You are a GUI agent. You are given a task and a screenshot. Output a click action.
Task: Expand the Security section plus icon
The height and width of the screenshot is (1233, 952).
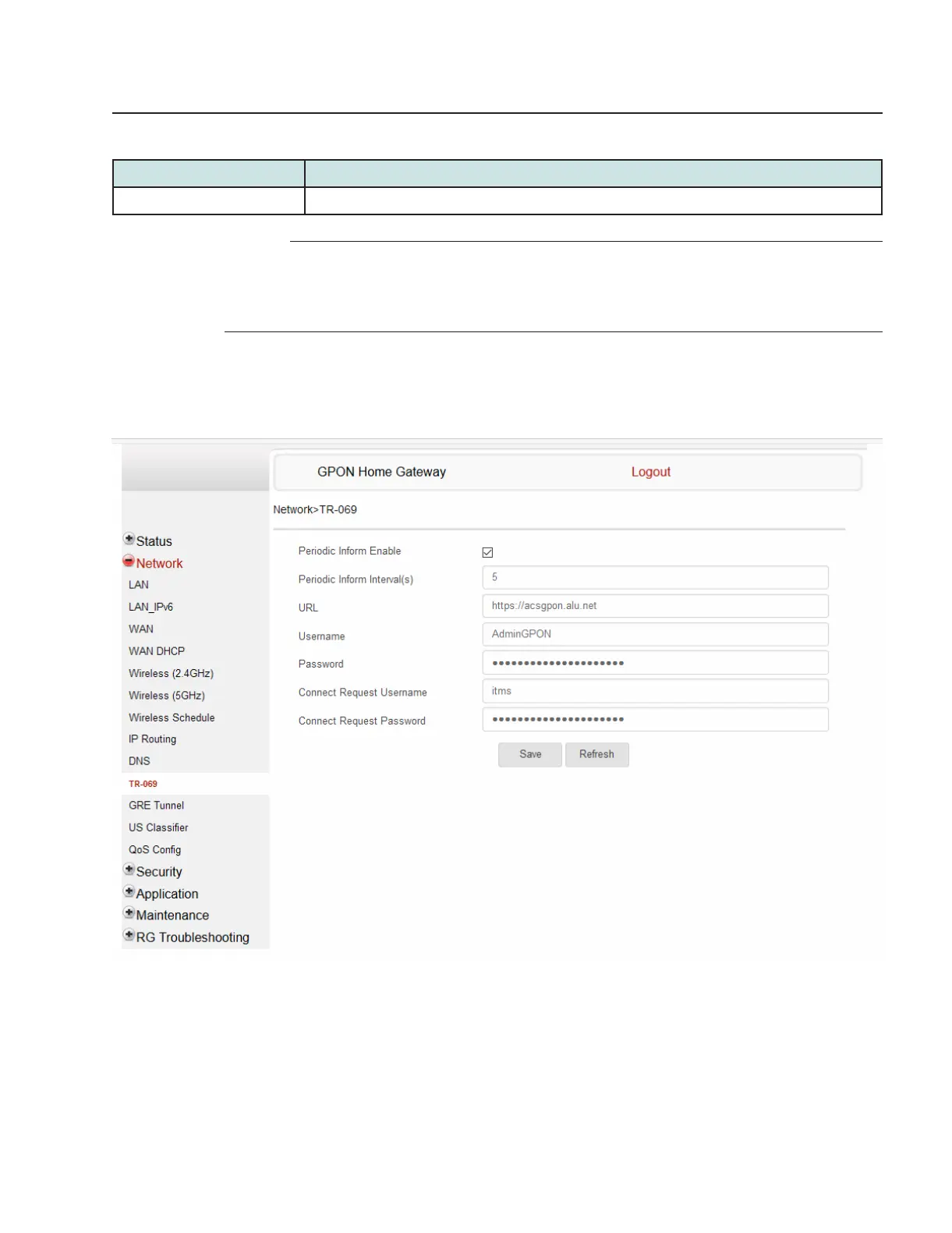coord(129,869)
